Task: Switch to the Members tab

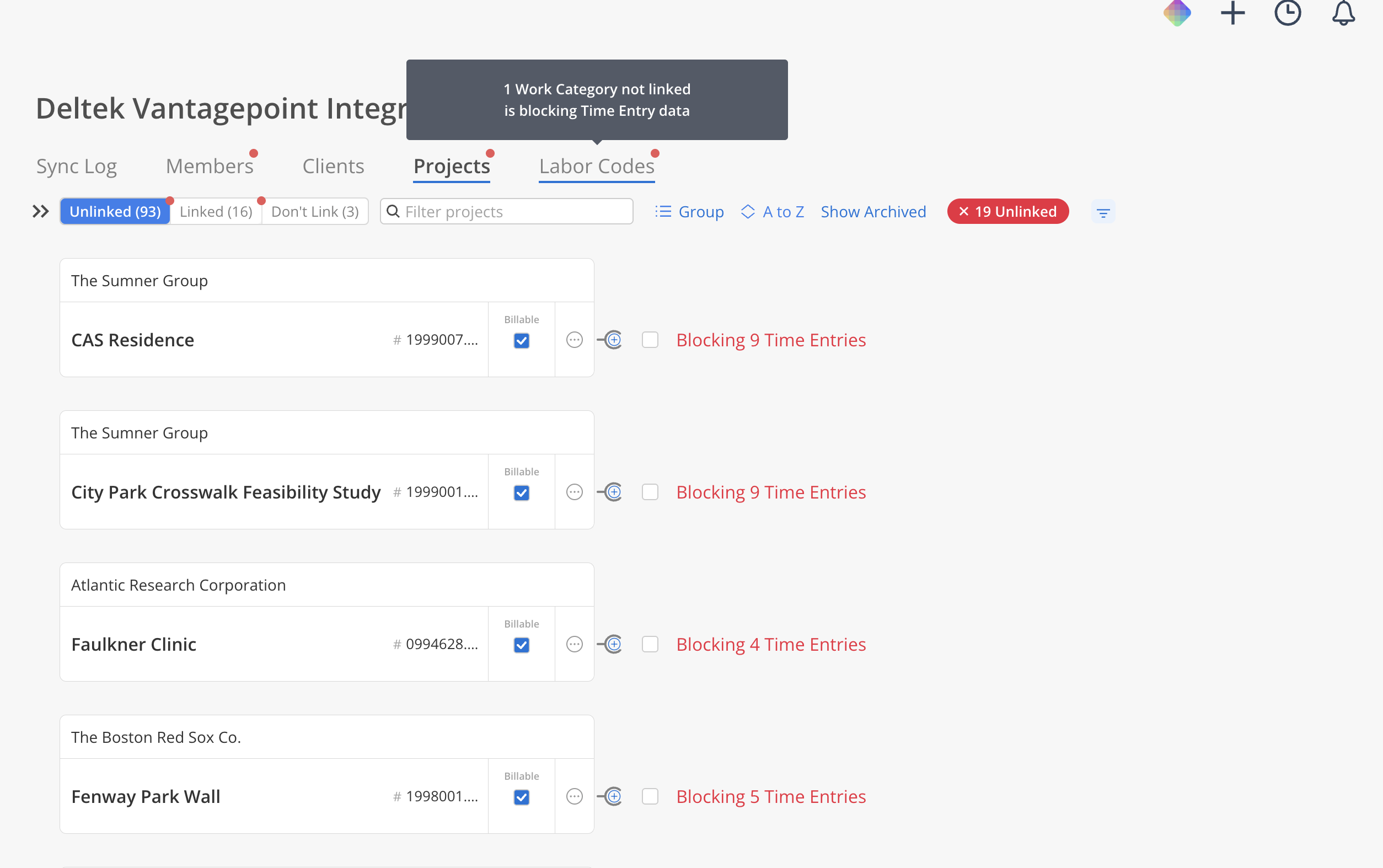Action: pos(210,167)
